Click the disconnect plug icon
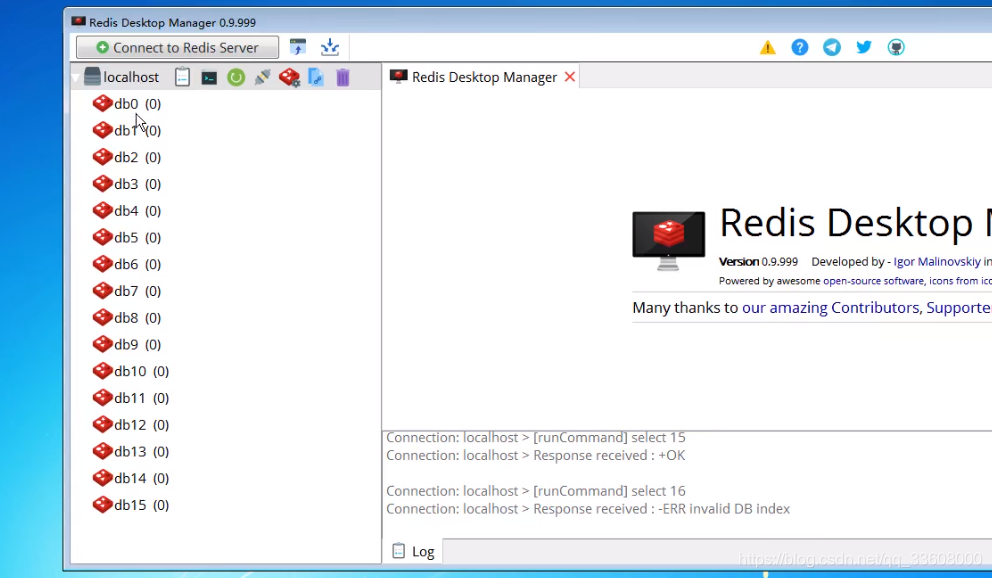Screen dimensions: 992x578 263,77
